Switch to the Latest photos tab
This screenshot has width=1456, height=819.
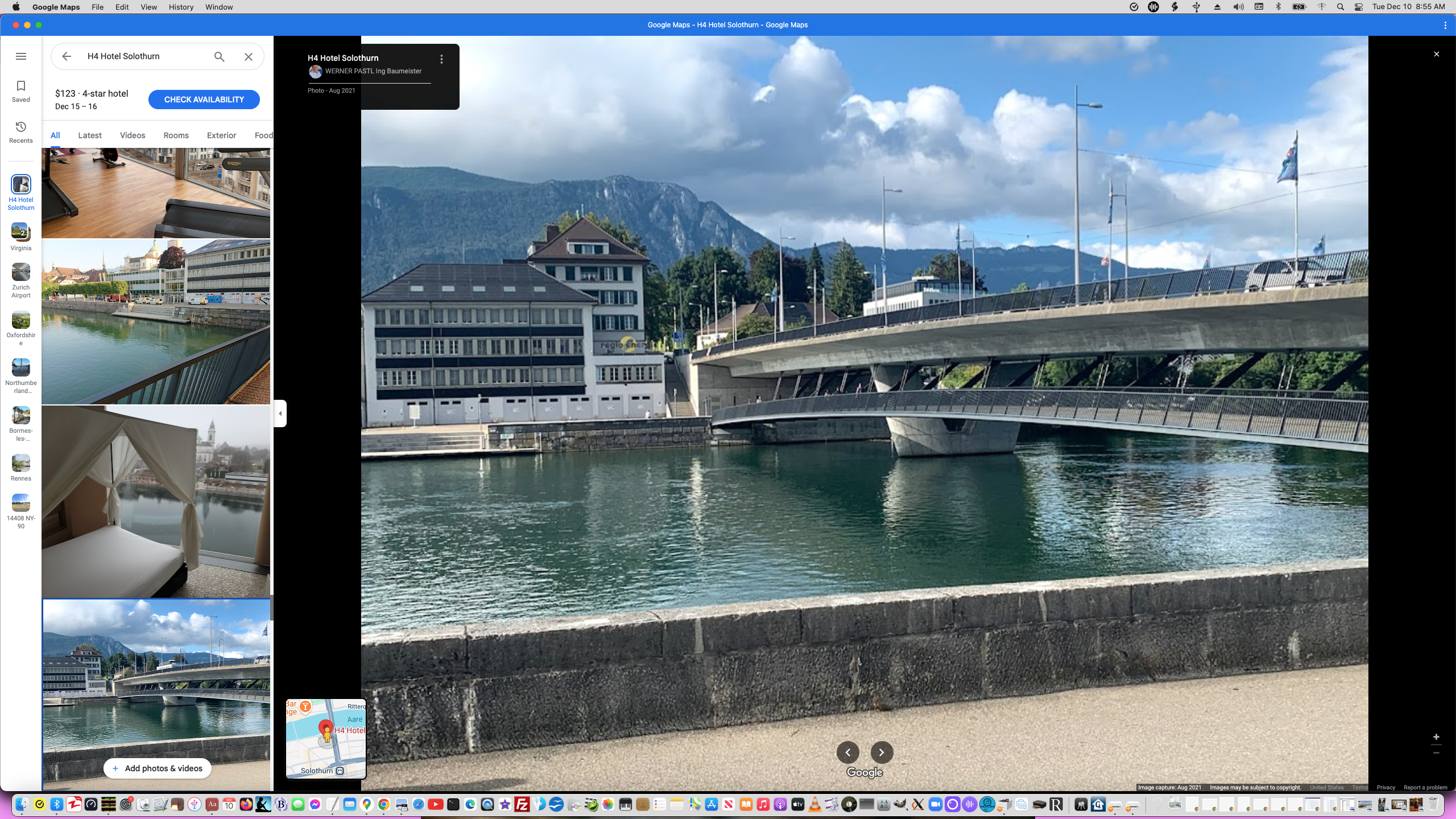point(90,135)
